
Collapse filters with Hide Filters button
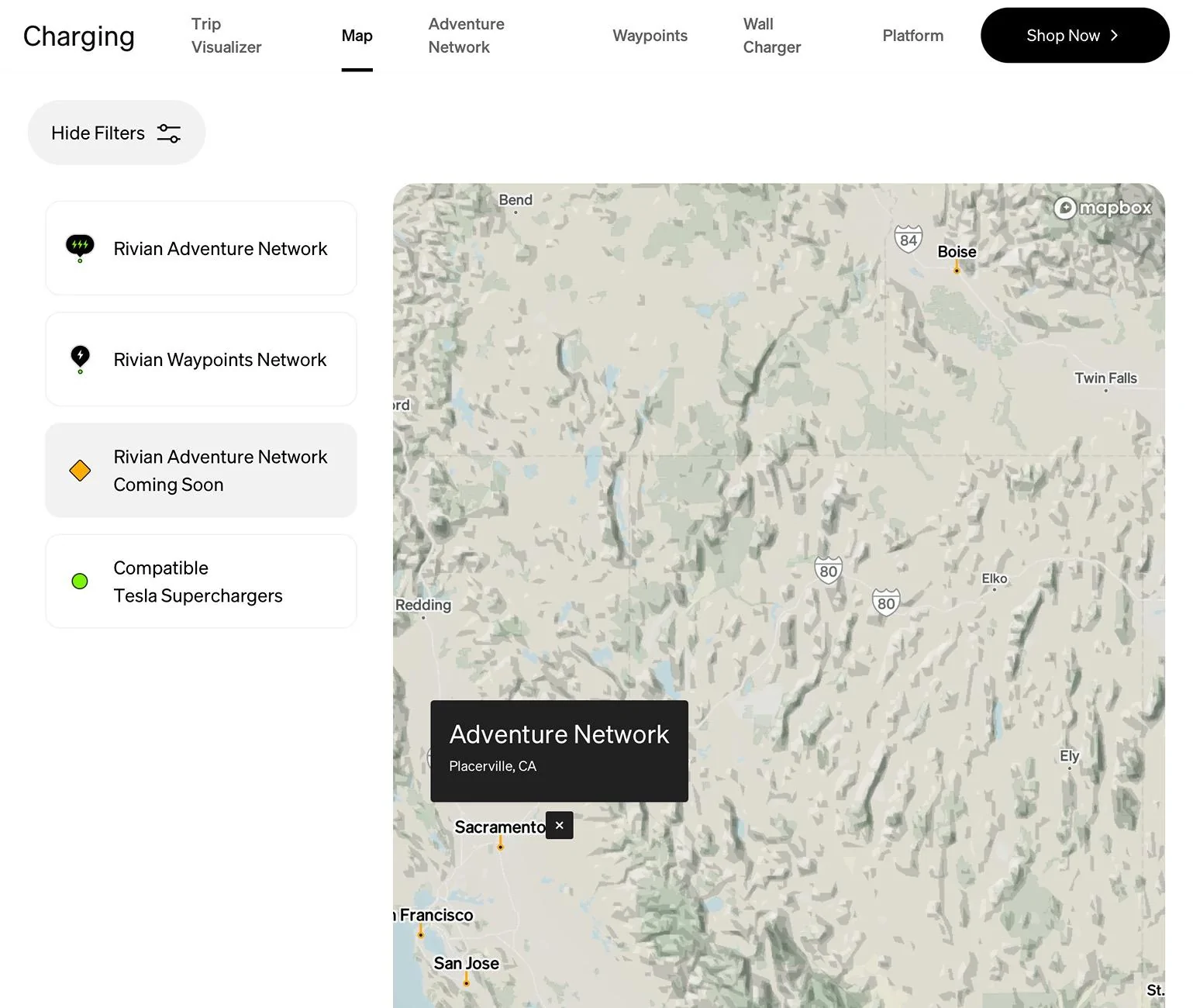116,133
